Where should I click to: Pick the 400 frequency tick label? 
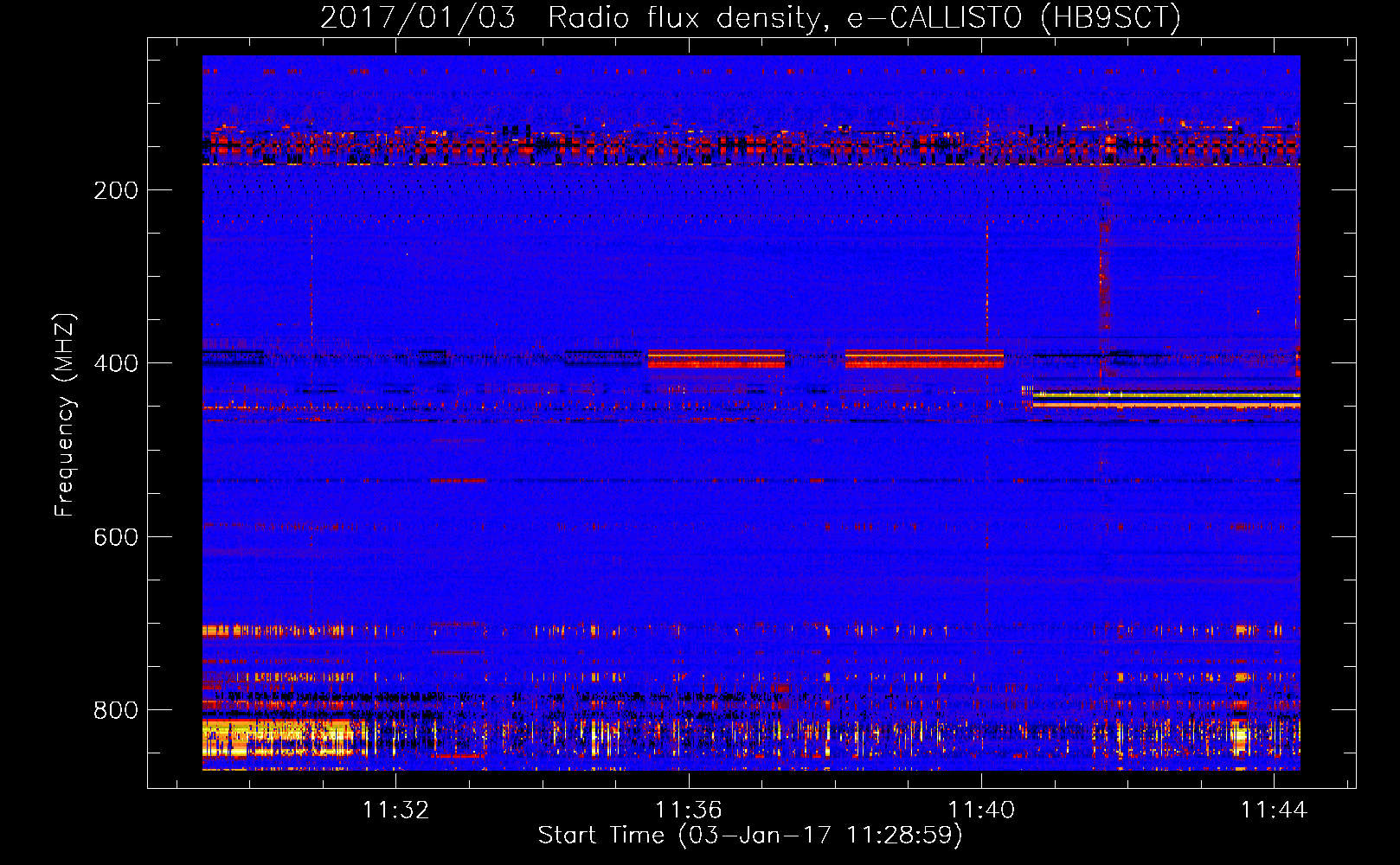[x=116, y=363]
